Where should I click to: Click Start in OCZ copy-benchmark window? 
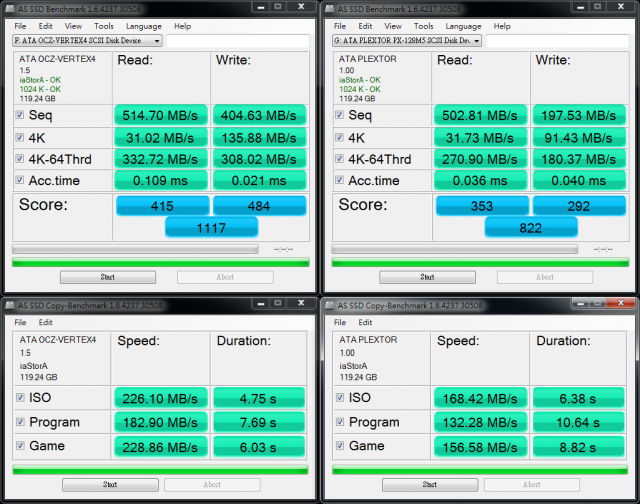click(110, 484)
